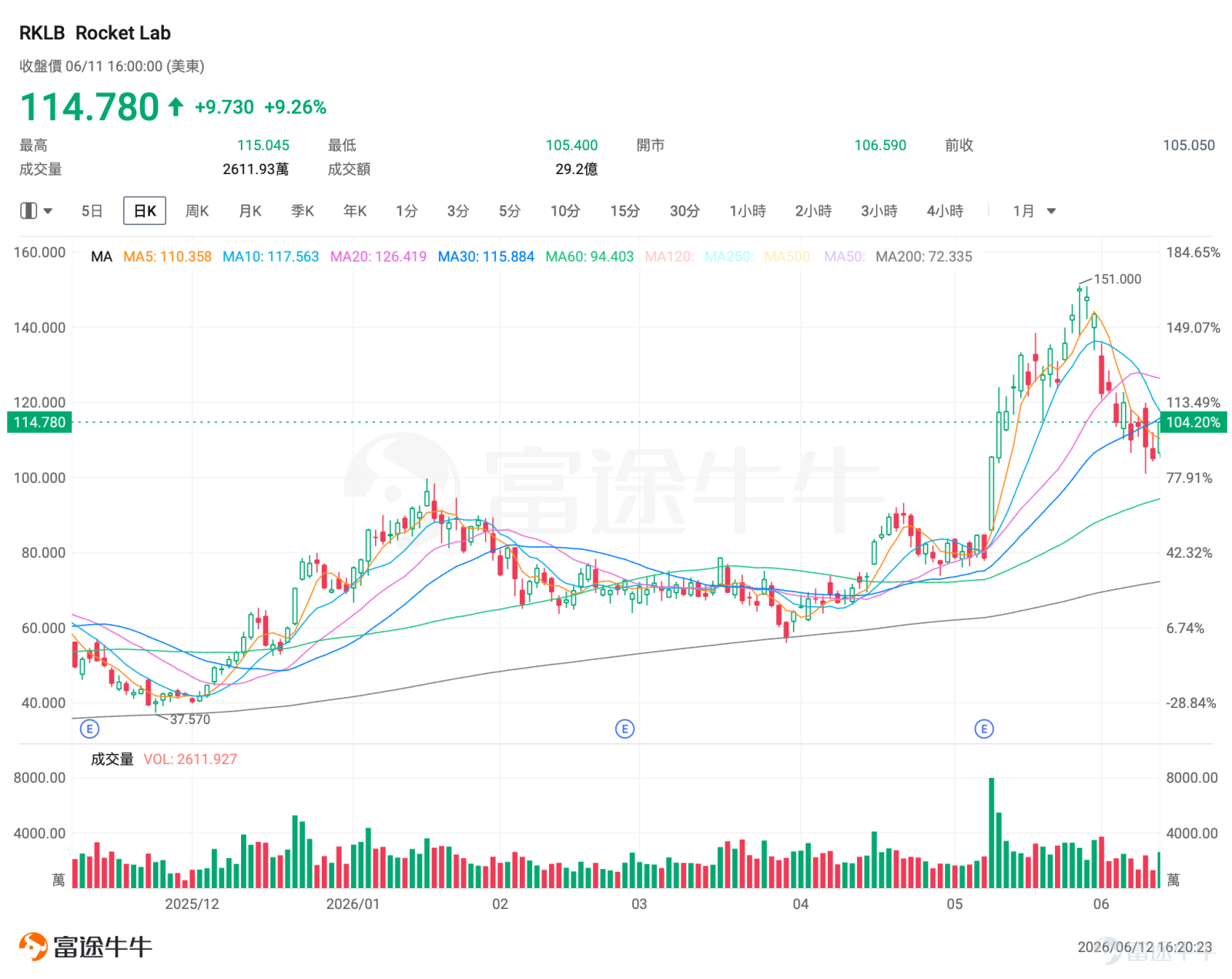The image size is (1232, 979).
Task: Select the 3分 interval
Action: click(458, 211)
